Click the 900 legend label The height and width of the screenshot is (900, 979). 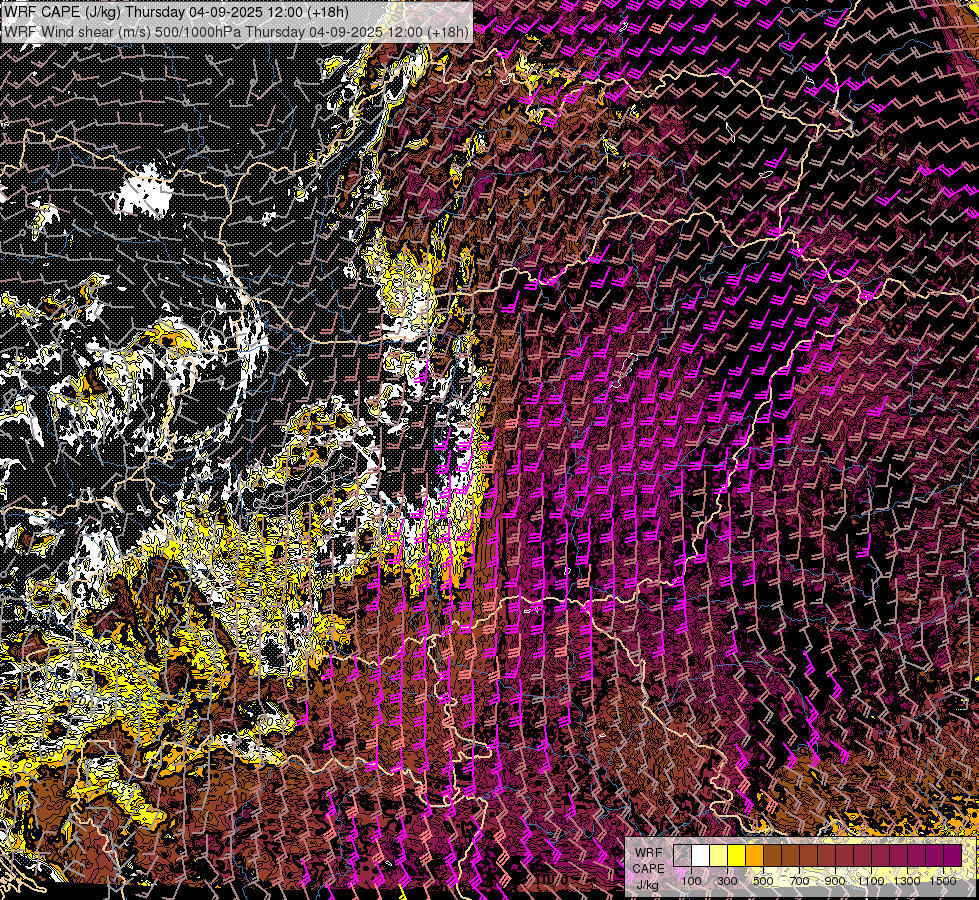(x=835, y=881)
